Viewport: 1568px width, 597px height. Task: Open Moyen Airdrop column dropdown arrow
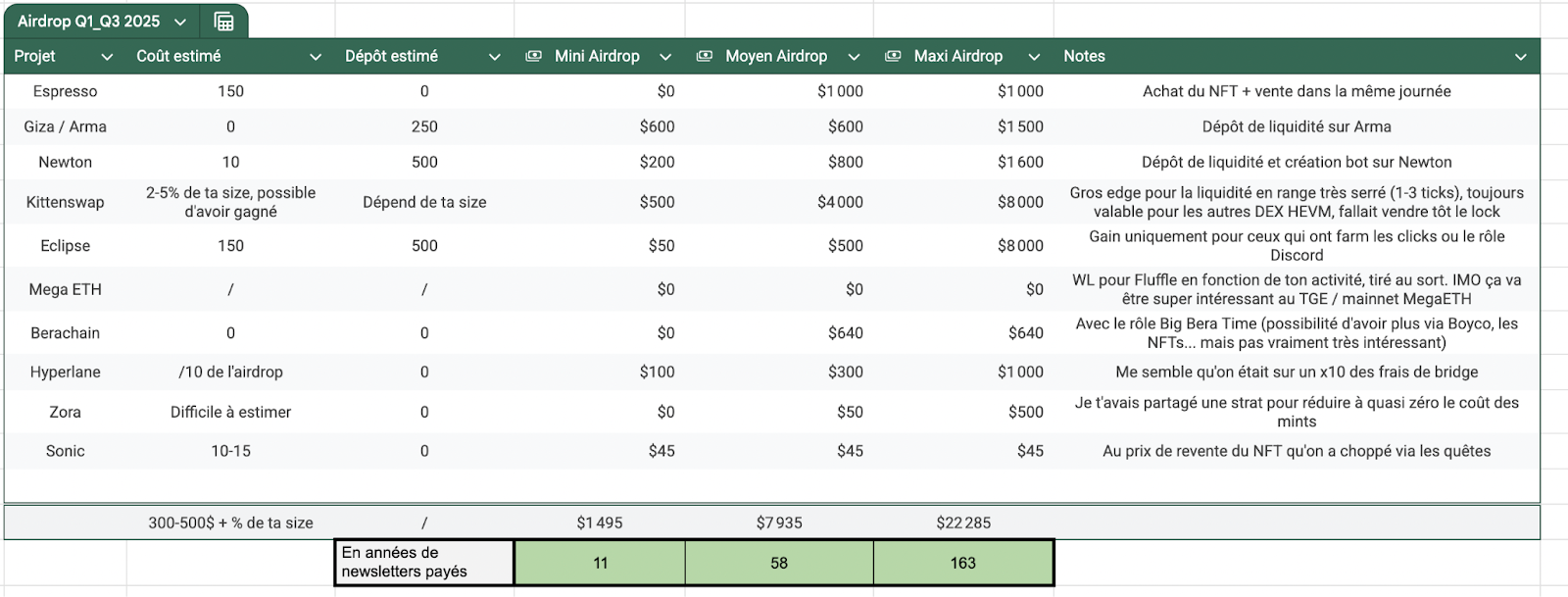[854, 57]
